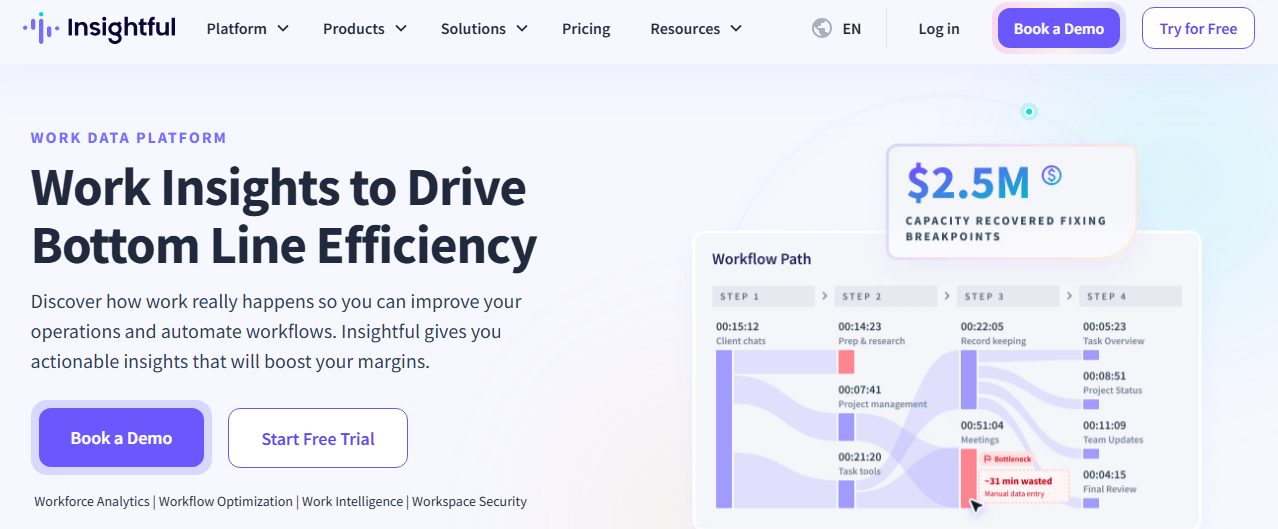
Task: Click the STEP 3 column header
Action: [x=1007, y=296]
